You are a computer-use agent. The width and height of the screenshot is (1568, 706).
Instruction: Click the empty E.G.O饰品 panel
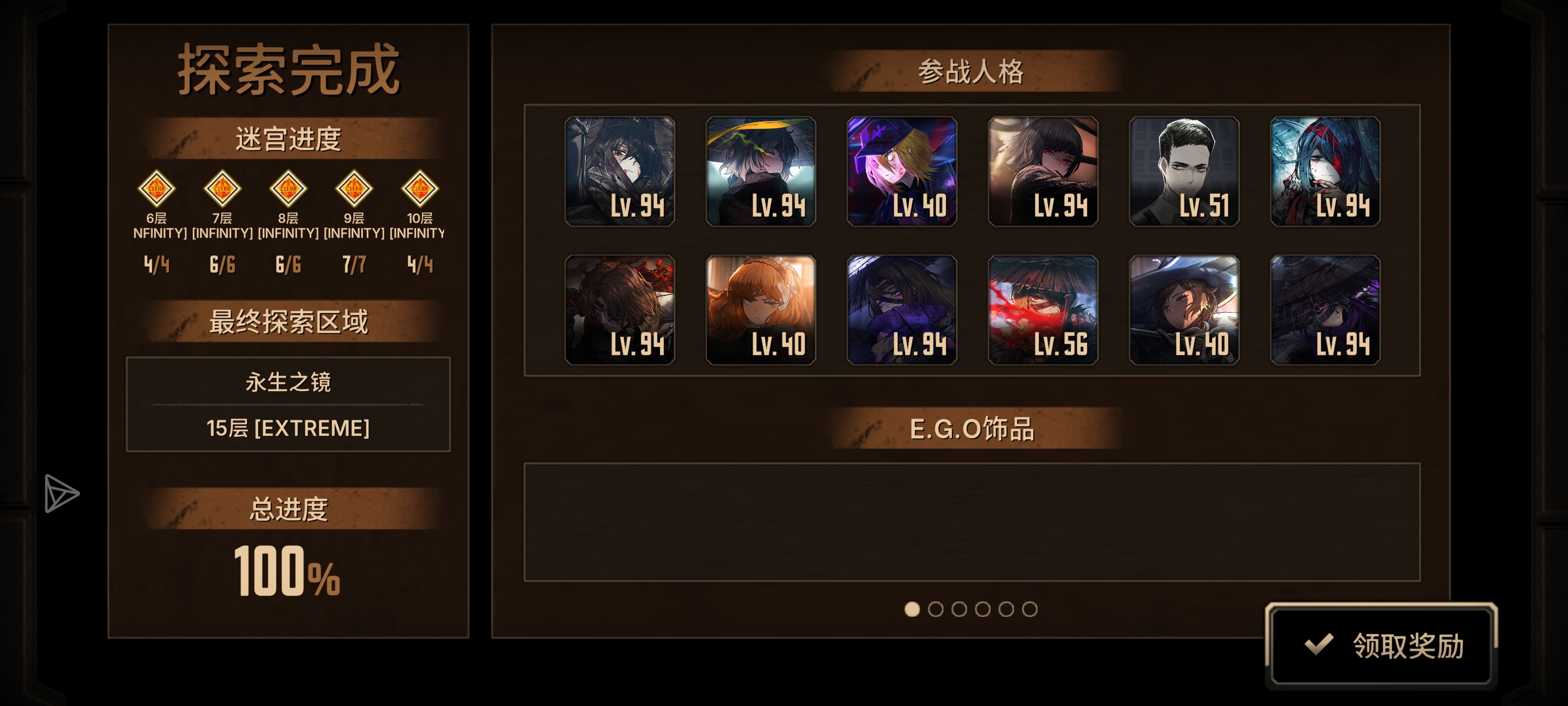[972, 522]
